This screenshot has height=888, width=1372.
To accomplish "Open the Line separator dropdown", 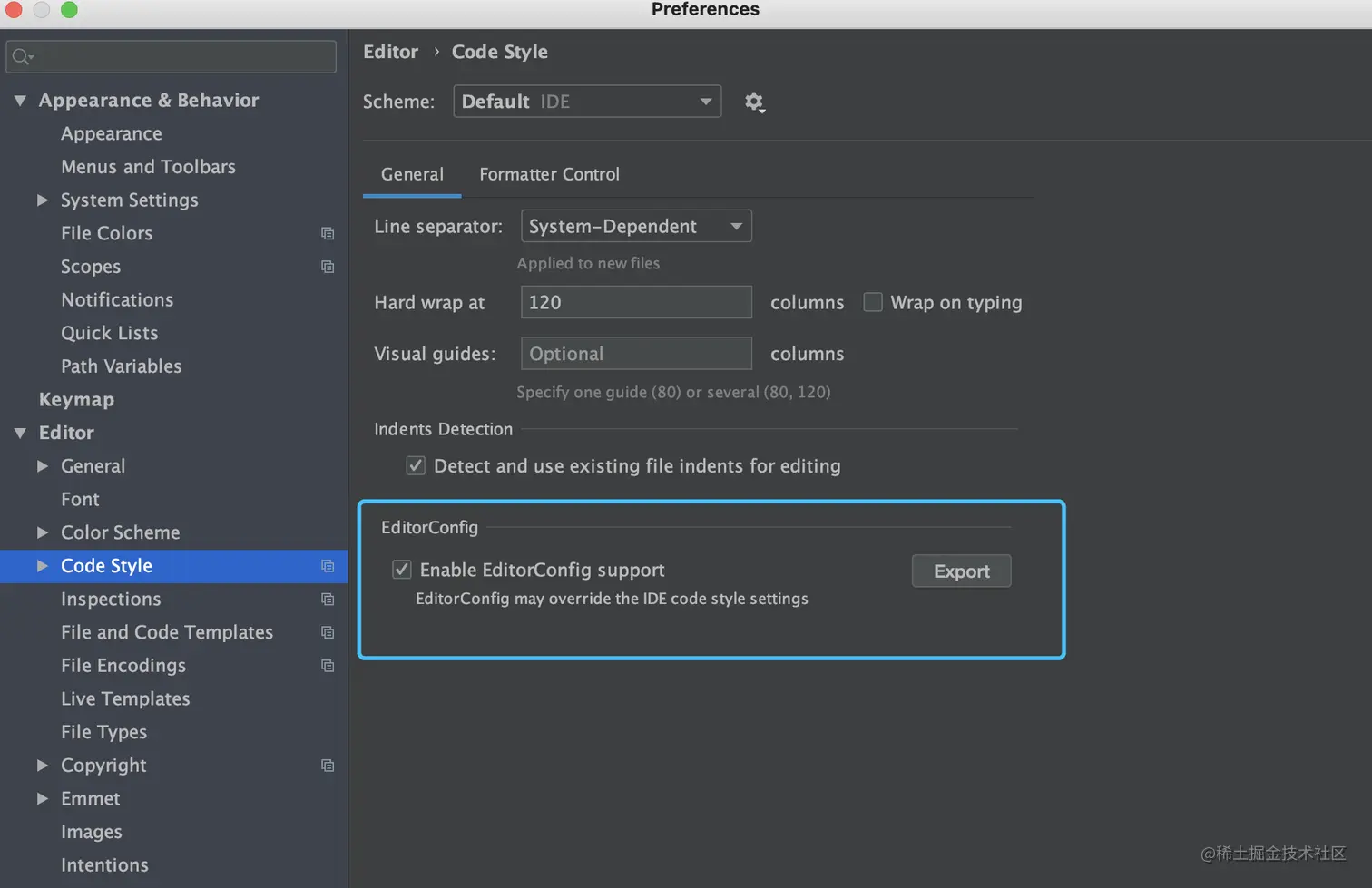I will pyautogui.click(x=635, y=226).
